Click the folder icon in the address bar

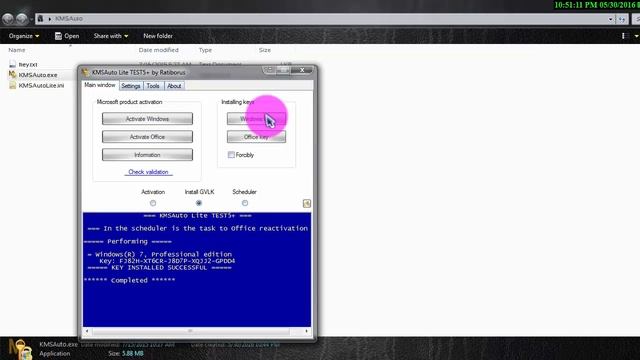point(40,18)
